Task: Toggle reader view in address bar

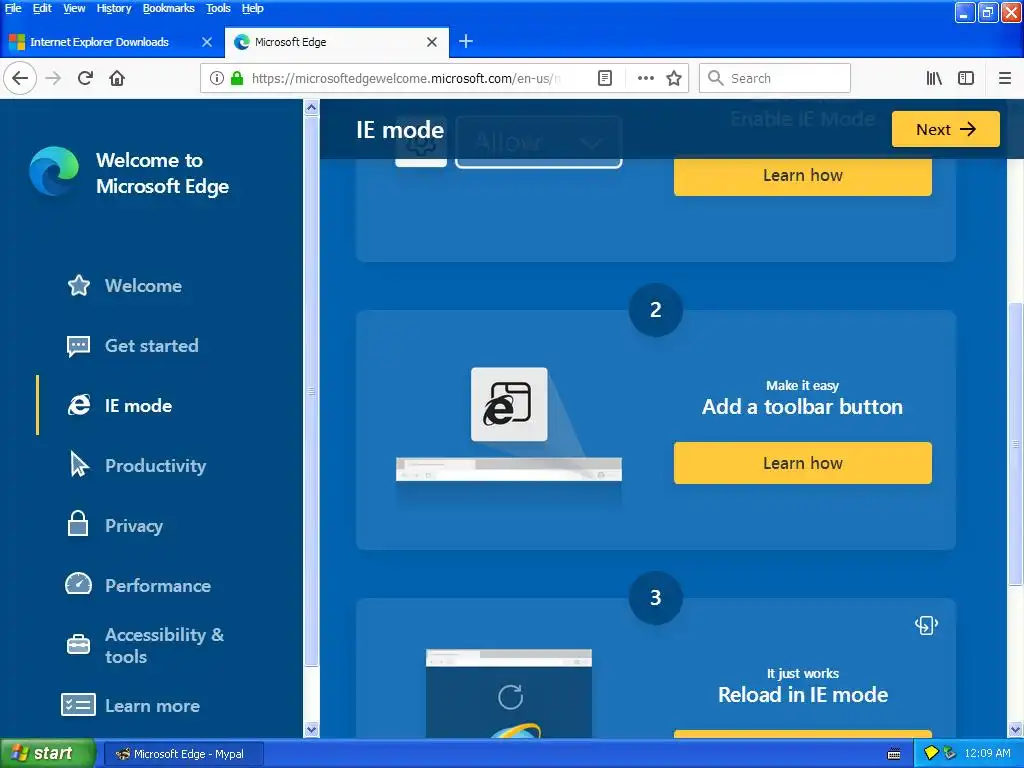Action: (605, 78)
